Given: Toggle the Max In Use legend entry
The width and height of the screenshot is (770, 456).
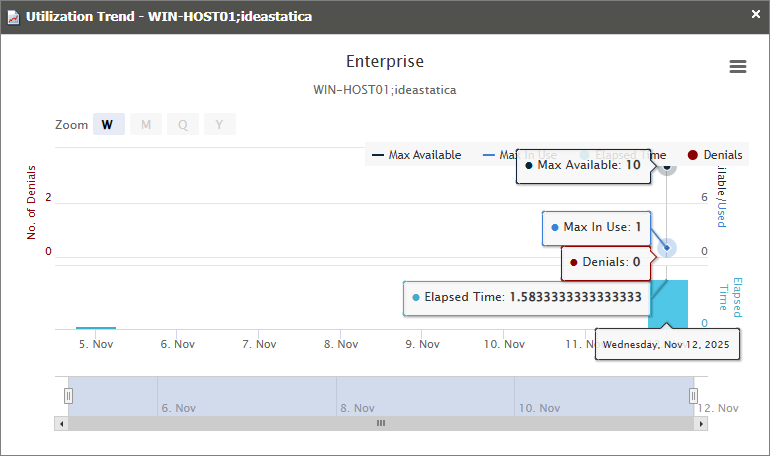Looking at the screenshot, I should point(505,155).
